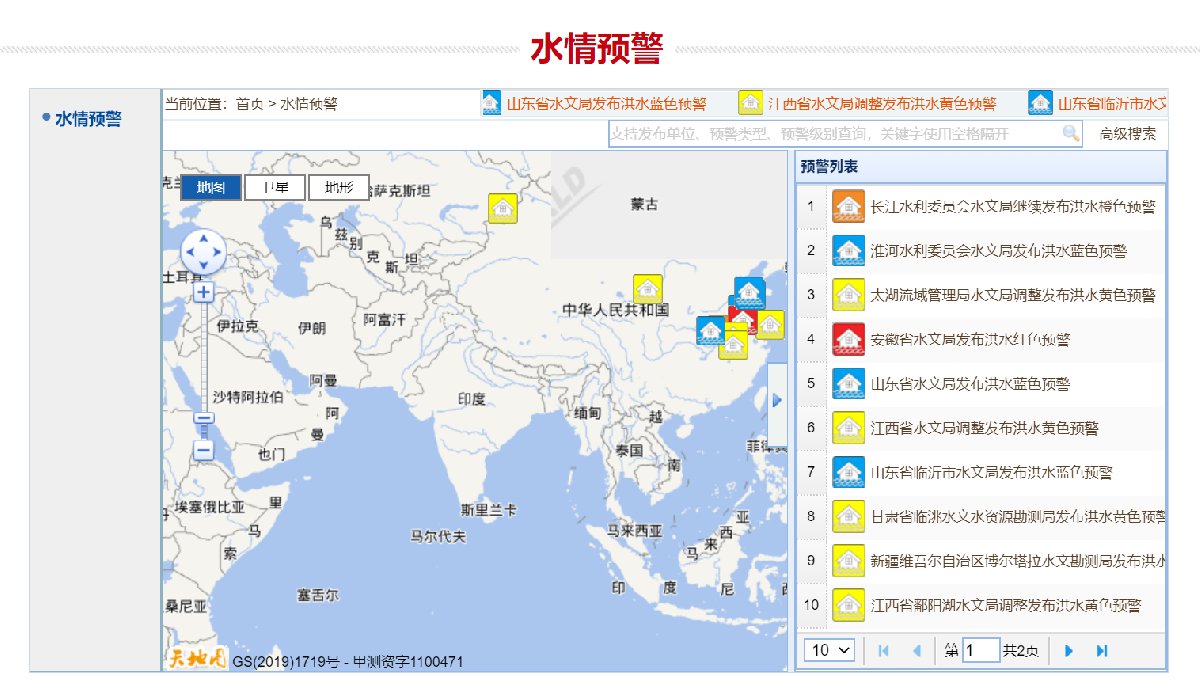Open scrolling notice 山东省水文局发布洪水蓝色预警
Screen dimensions: 1200x691
point(606,104)
